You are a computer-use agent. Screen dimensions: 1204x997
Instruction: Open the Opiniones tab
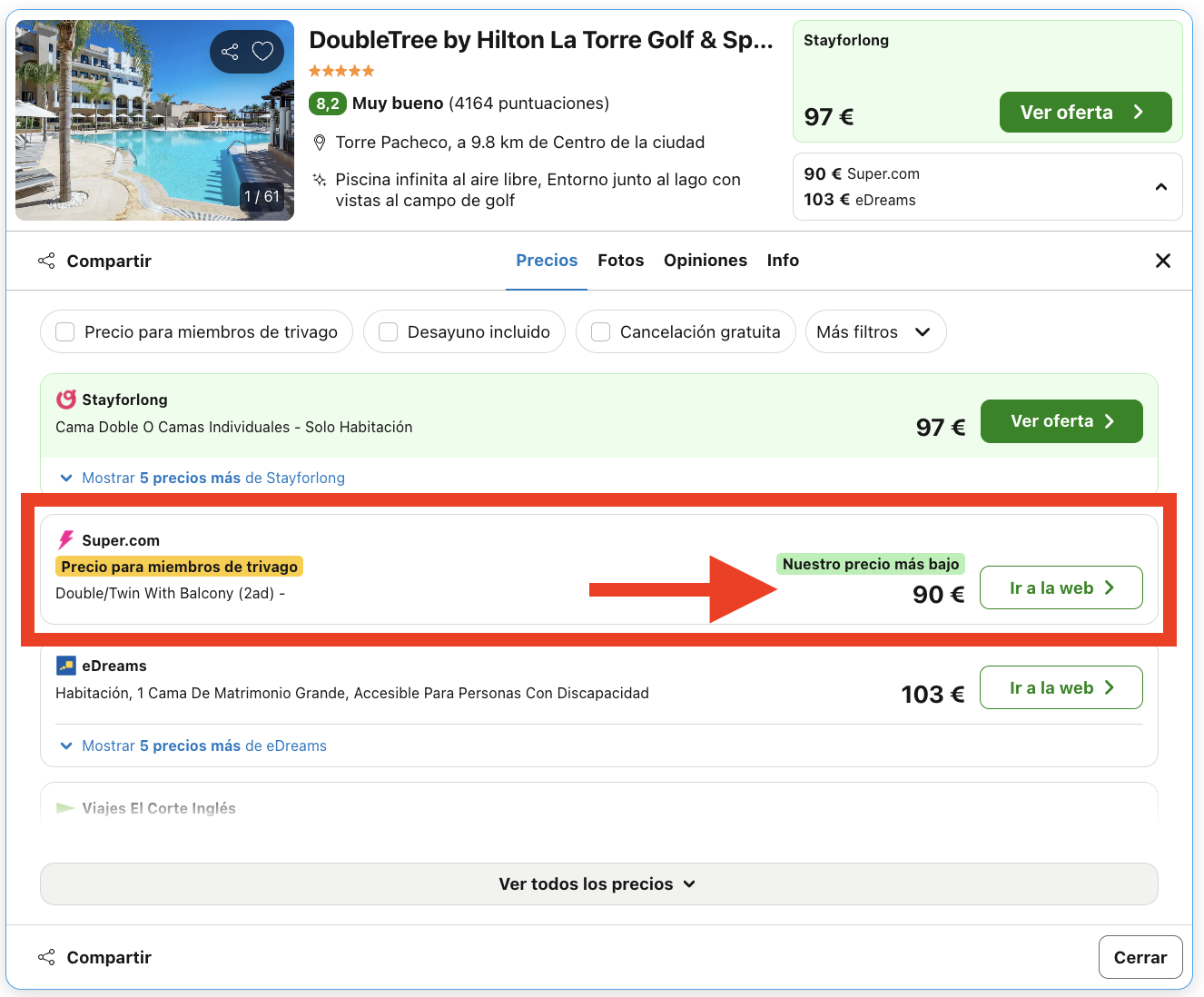[705, 261]
